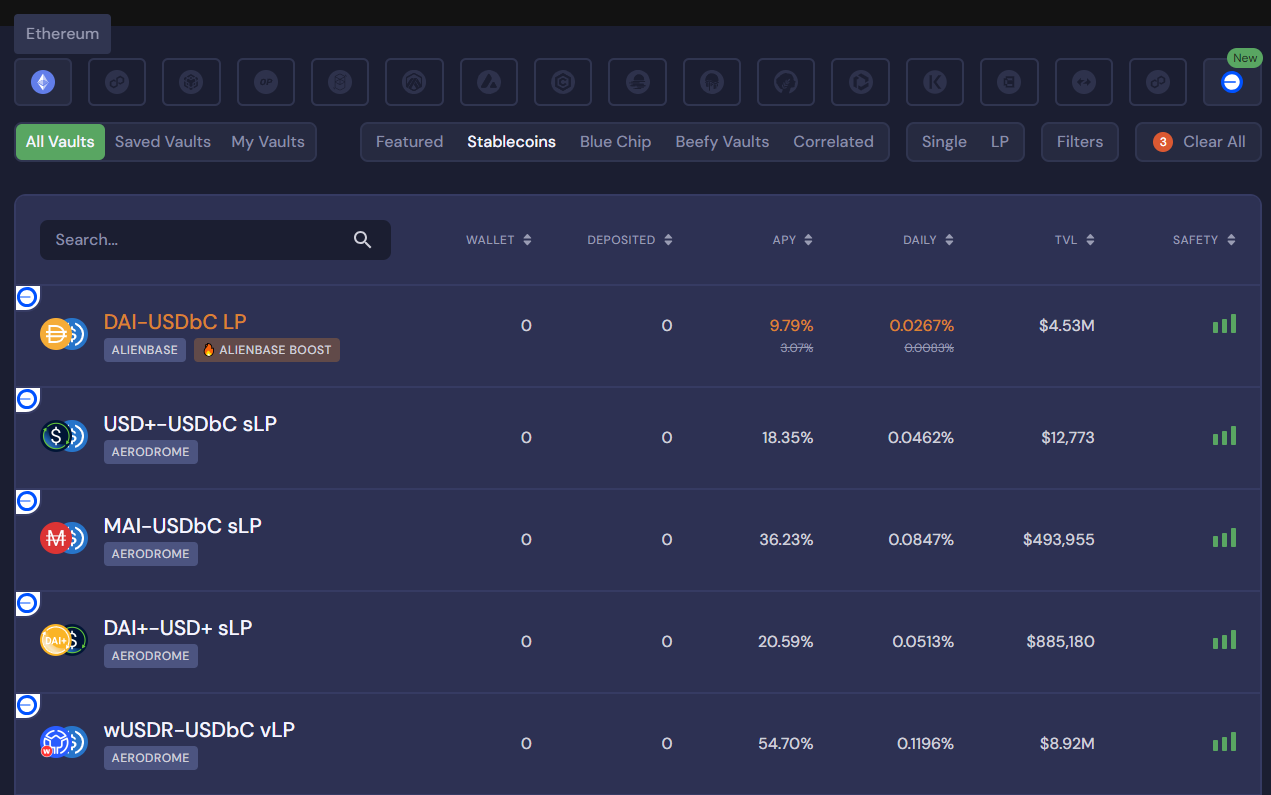This screenshot has height=795, width=1271.
Task: Click Base network badge on MAI-USDbC row
Action: 27,501
